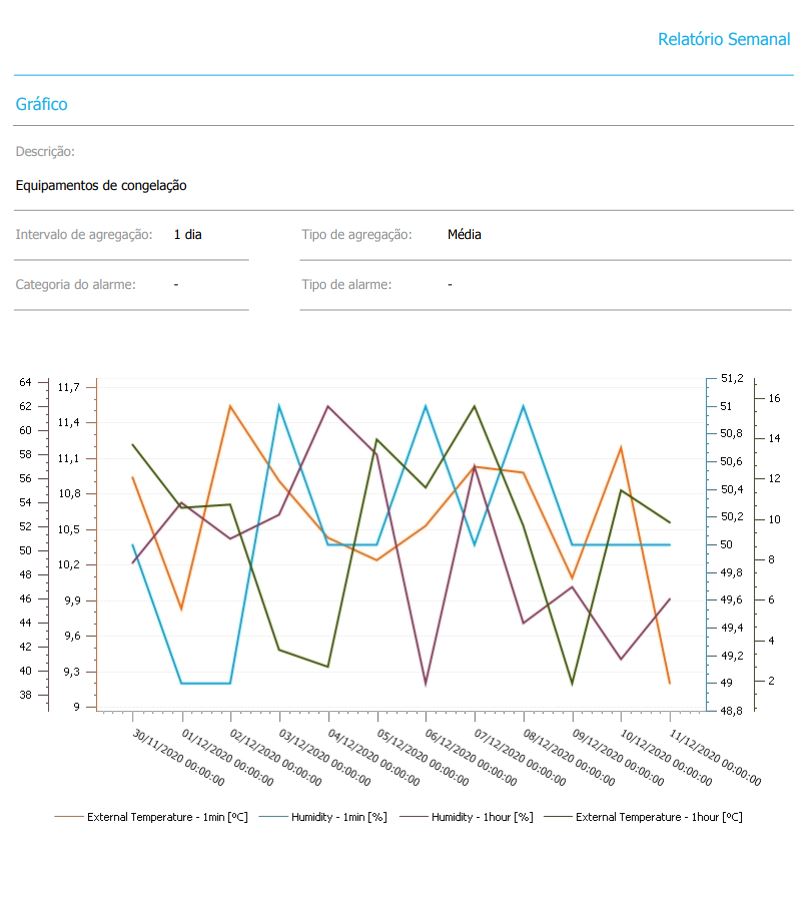Image resolution: width=809 pixels, height=907 pixels.
Task: Select the "External Temperature - 1hour [ºC]" legend label
Action: 659,817
